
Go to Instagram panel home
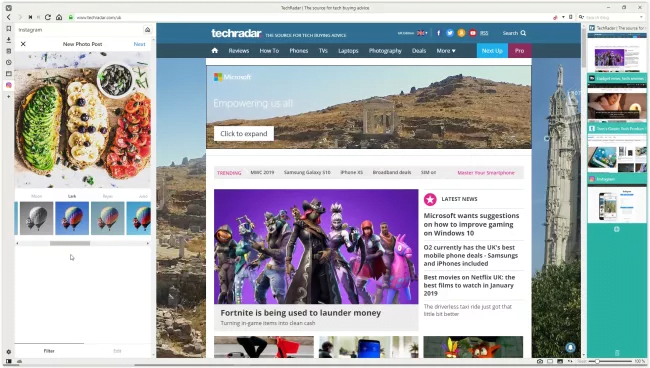[x=148, y=30]
